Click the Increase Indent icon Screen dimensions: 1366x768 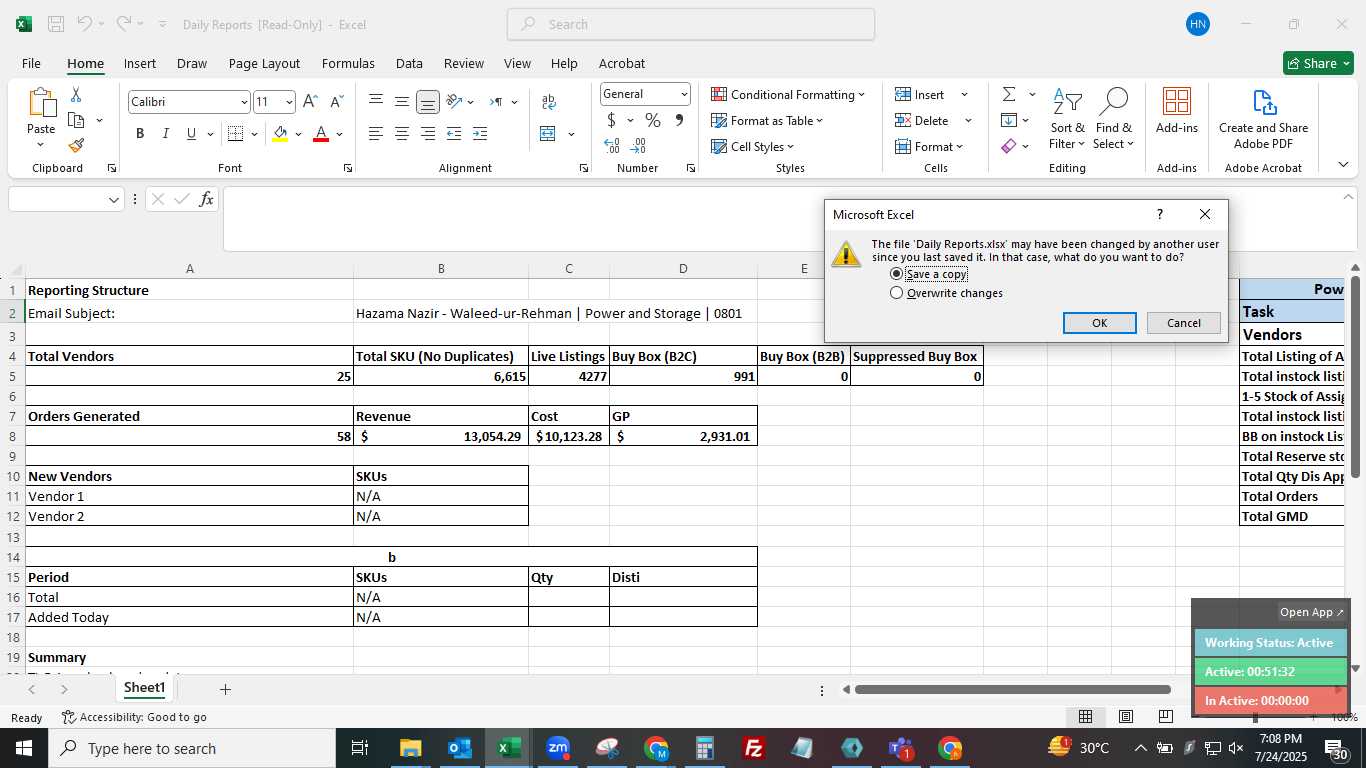click(480, 133)
